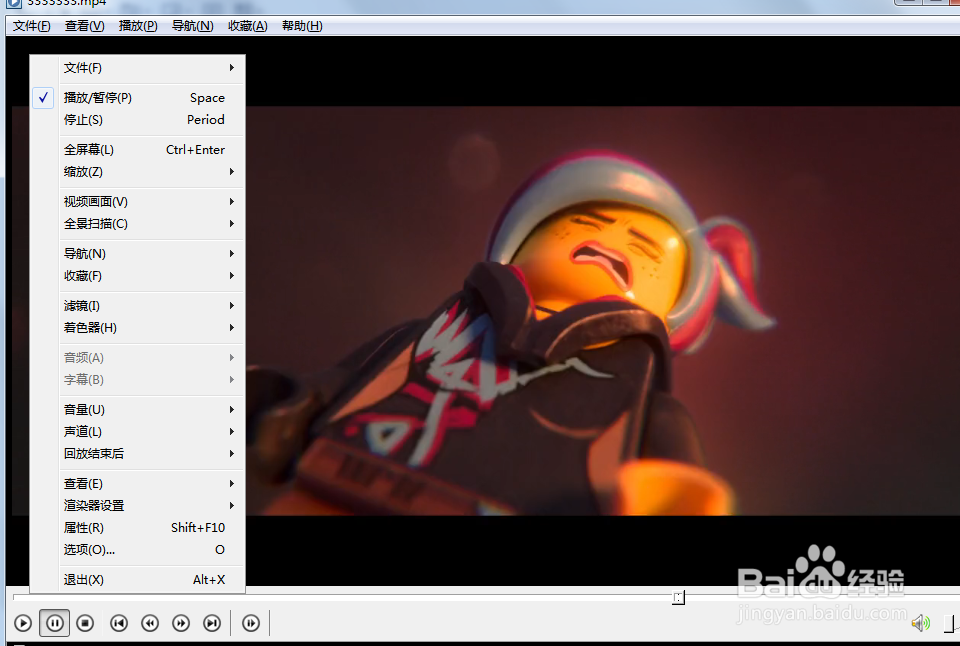
Task: Open 播放(P) in the menu bar
Action: click(138, 26)
